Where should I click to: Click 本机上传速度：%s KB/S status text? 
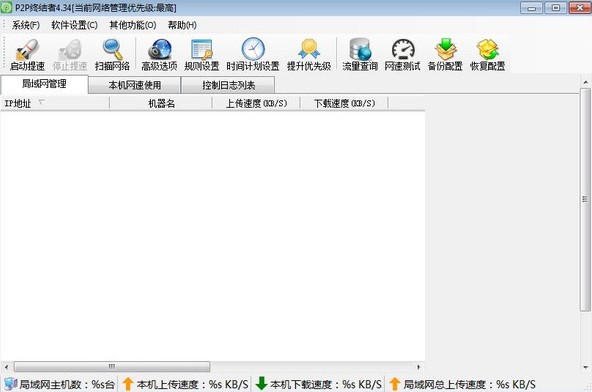pos(193,384)
